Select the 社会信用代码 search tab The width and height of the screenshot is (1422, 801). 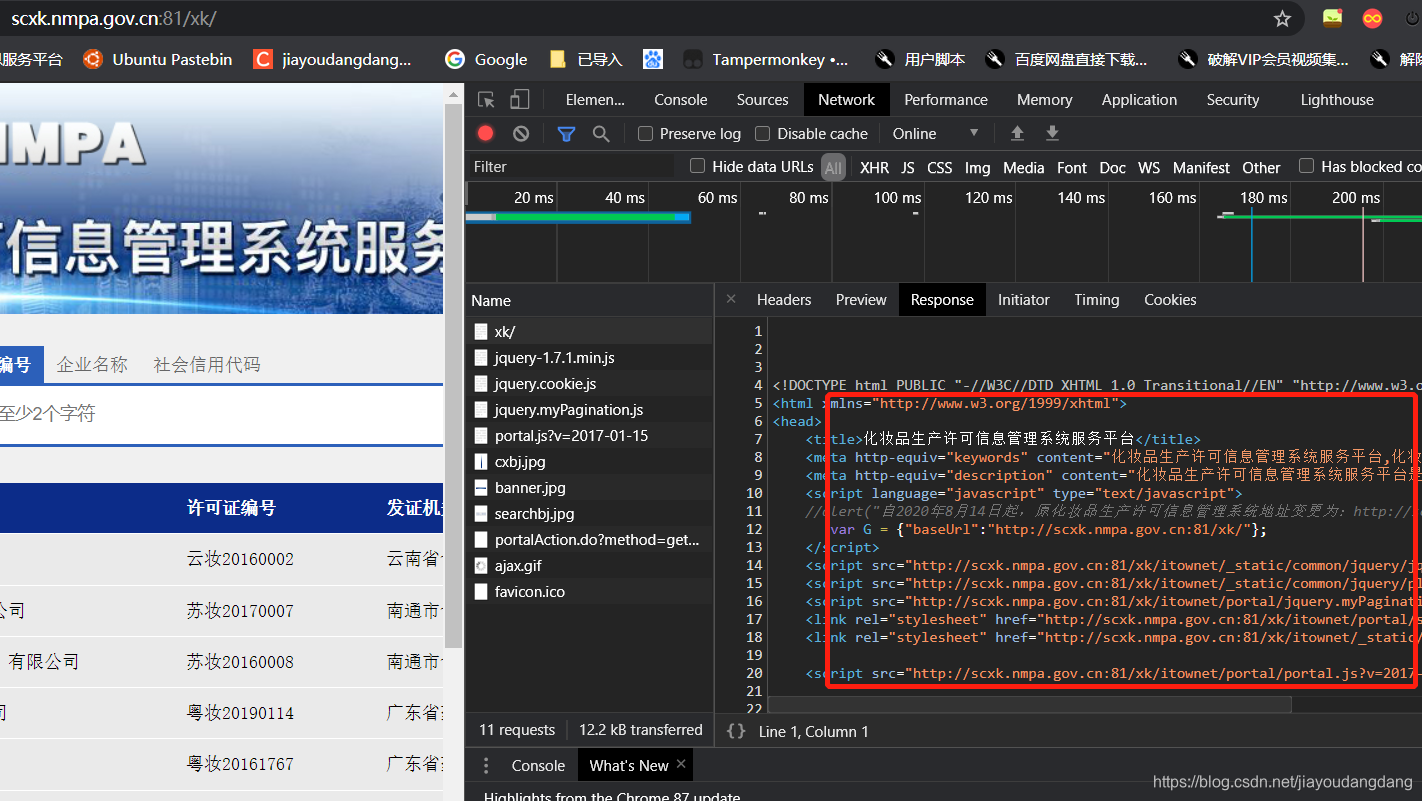(207, 365)
